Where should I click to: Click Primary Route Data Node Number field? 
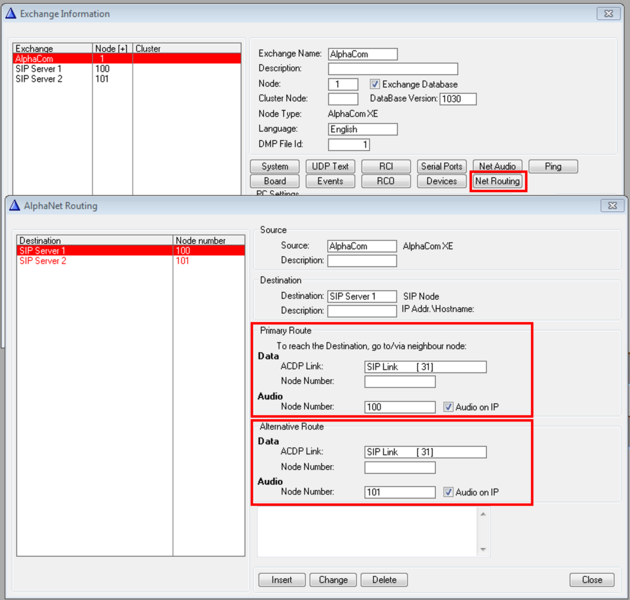pos(400,381)
